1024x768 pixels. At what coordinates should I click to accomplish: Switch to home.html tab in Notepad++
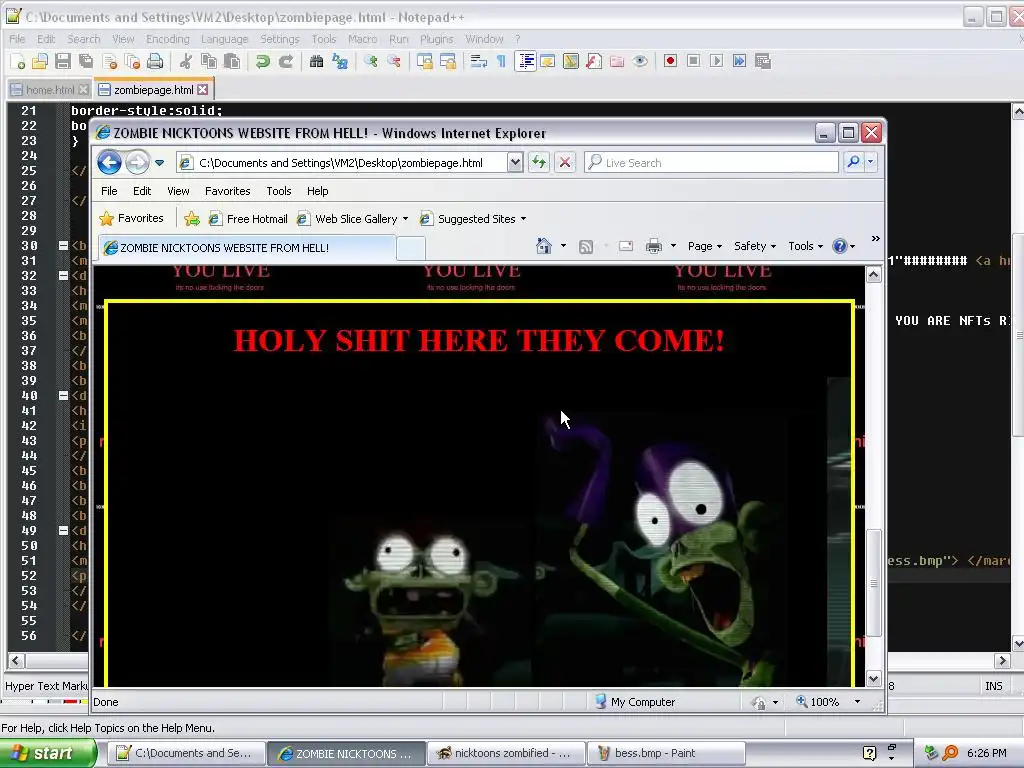50,89
